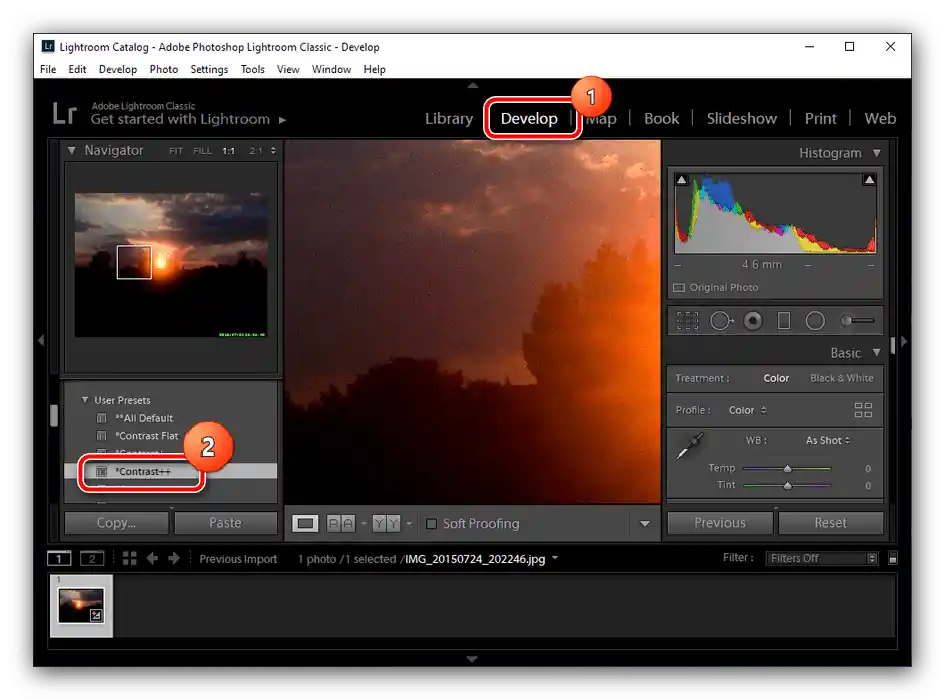Toggle the histogram highlight clipping indicator
945x700 pixels.
tap(869, 180)
